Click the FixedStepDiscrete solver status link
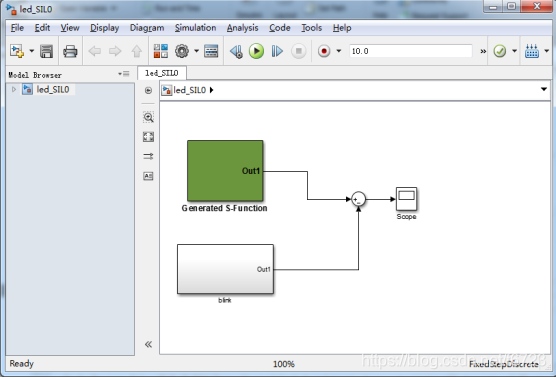 504,364
